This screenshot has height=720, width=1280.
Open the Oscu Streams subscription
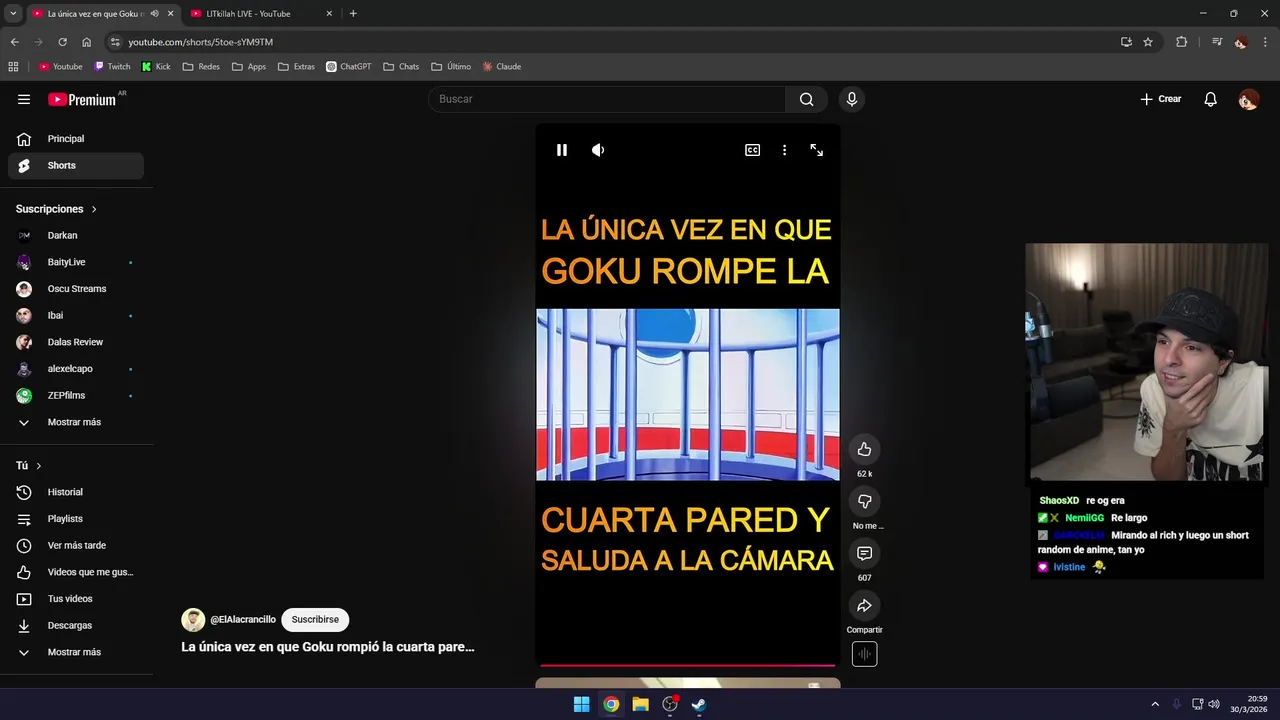tap(76, 289)
